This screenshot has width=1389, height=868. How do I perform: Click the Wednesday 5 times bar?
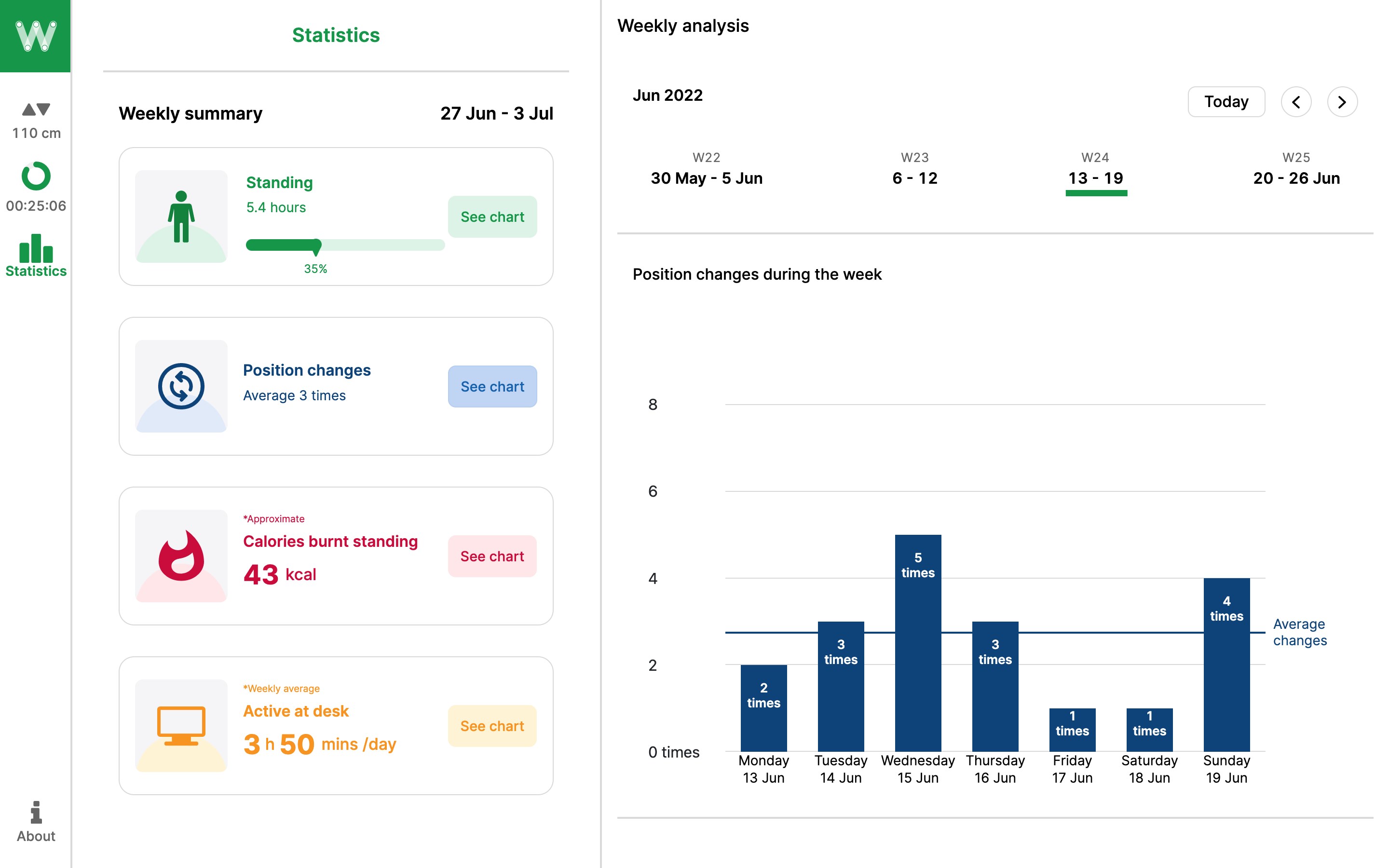pos(917,643)
